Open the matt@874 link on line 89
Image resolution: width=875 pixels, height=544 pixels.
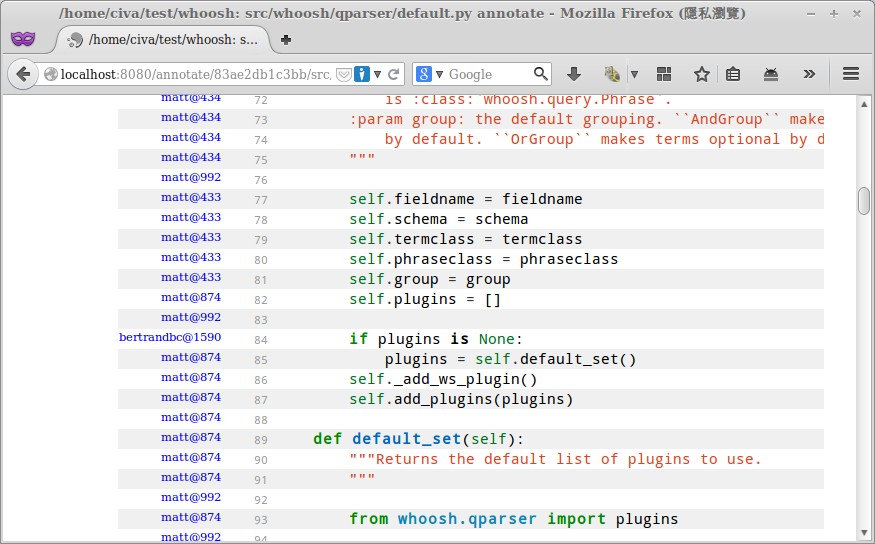pos(191,437)
